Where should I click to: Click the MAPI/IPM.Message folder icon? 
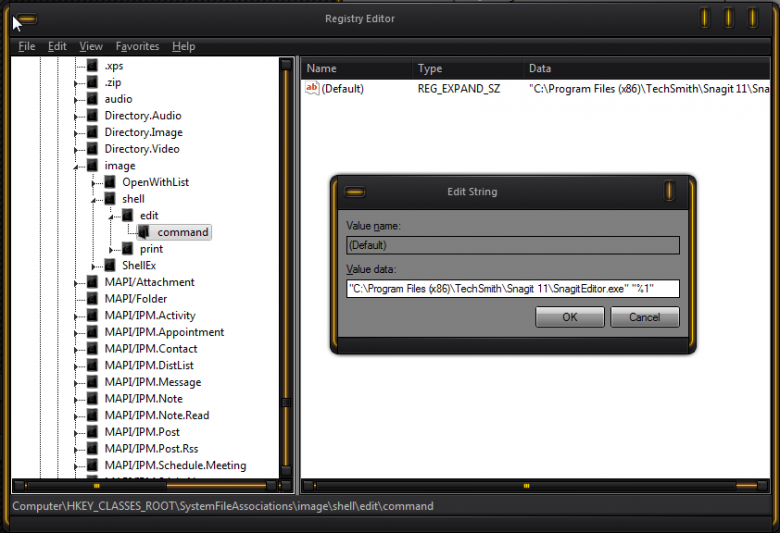click(93, 382)
